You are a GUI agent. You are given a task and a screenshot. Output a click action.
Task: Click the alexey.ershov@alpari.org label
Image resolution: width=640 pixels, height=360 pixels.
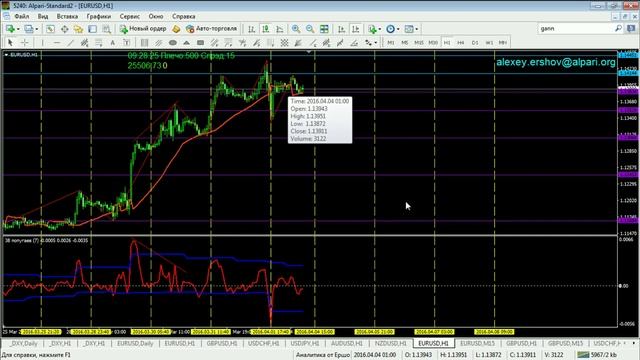[556, 62]
